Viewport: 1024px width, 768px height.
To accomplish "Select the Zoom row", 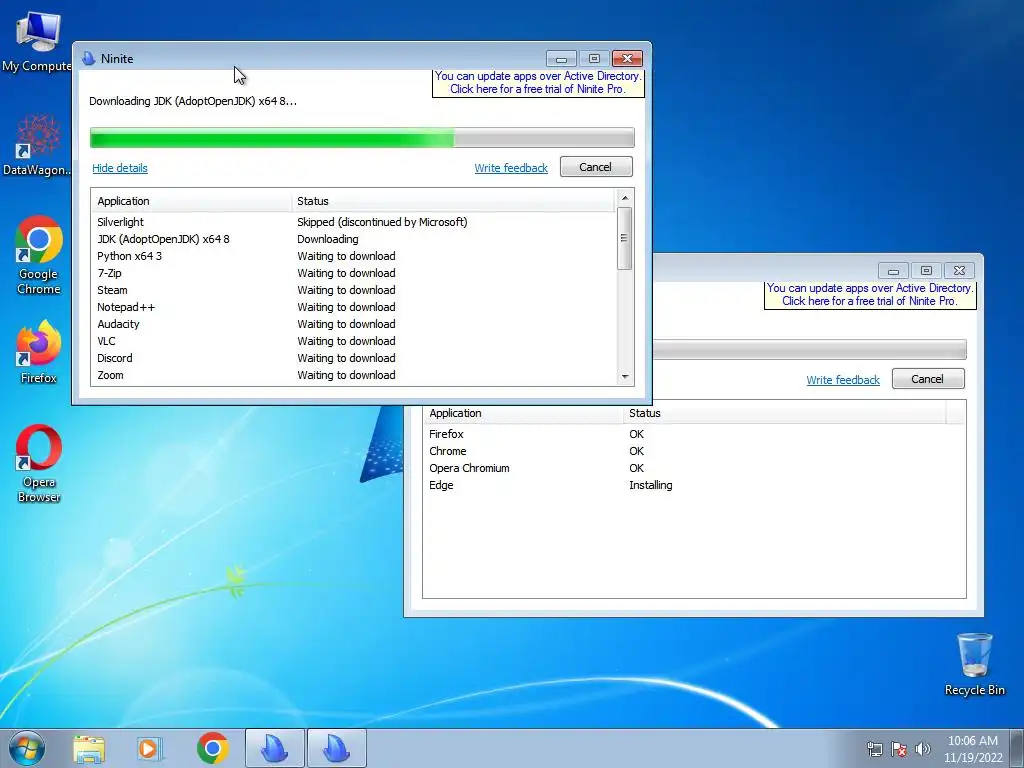I will (353, 375).
